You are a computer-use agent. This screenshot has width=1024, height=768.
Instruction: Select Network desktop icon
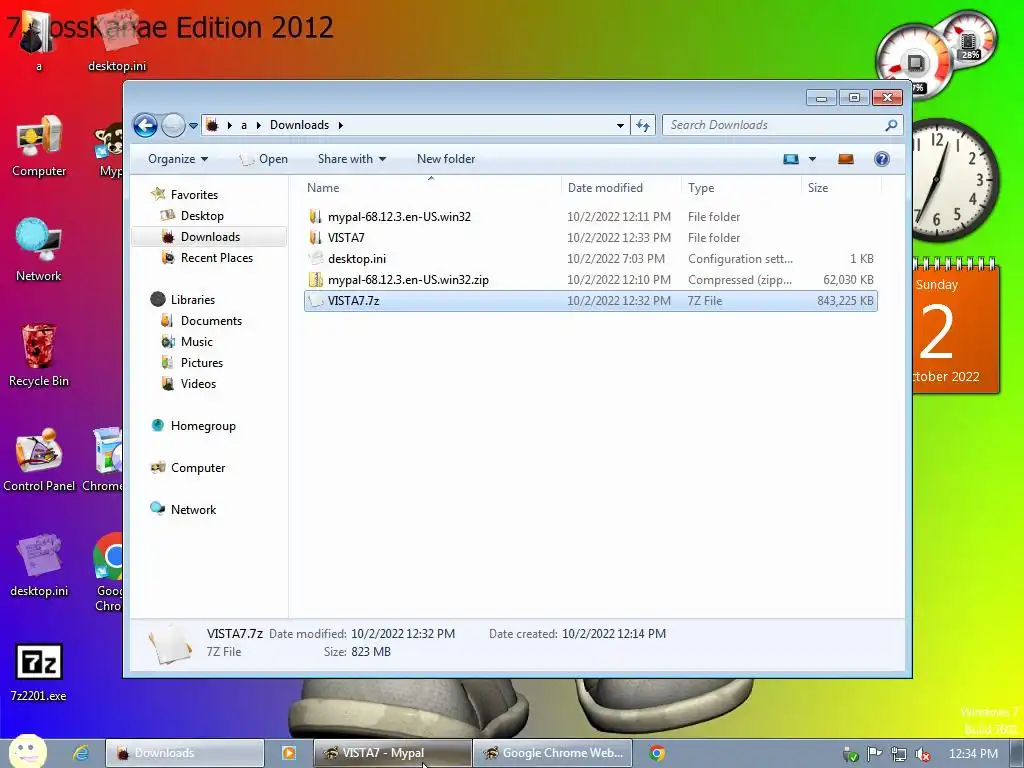[39, 250]
